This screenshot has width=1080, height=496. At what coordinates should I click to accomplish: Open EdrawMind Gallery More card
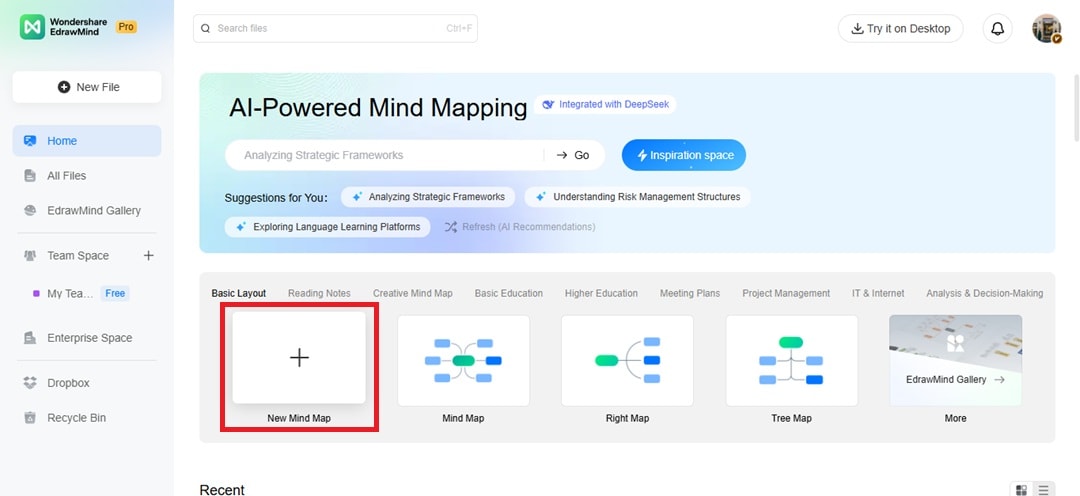[x=955, y=360]
